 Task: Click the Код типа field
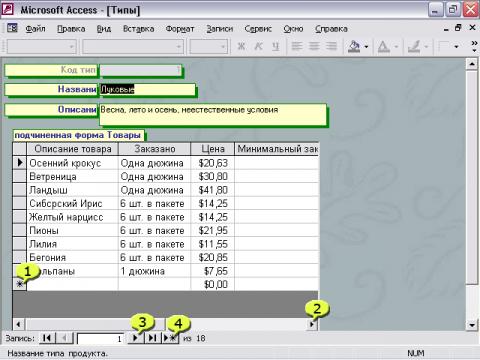click(140, 70)
